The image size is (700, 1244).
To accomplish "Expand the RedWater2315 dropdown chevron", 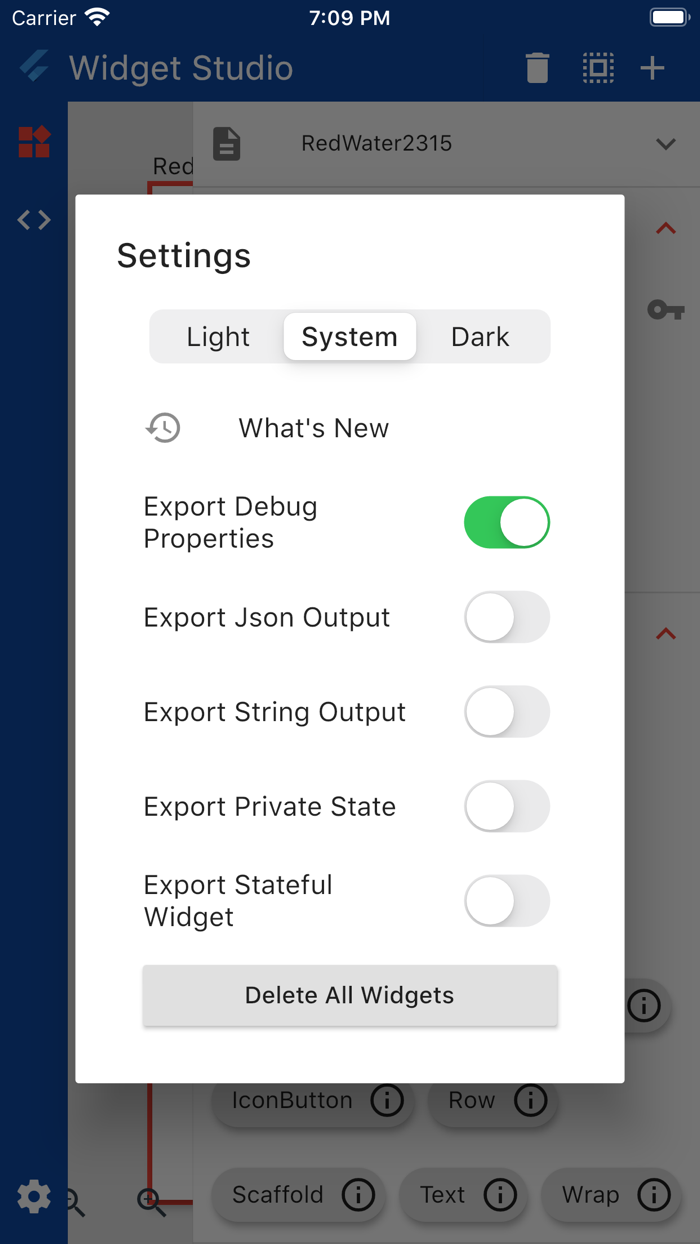I will [x=665, y=143].
